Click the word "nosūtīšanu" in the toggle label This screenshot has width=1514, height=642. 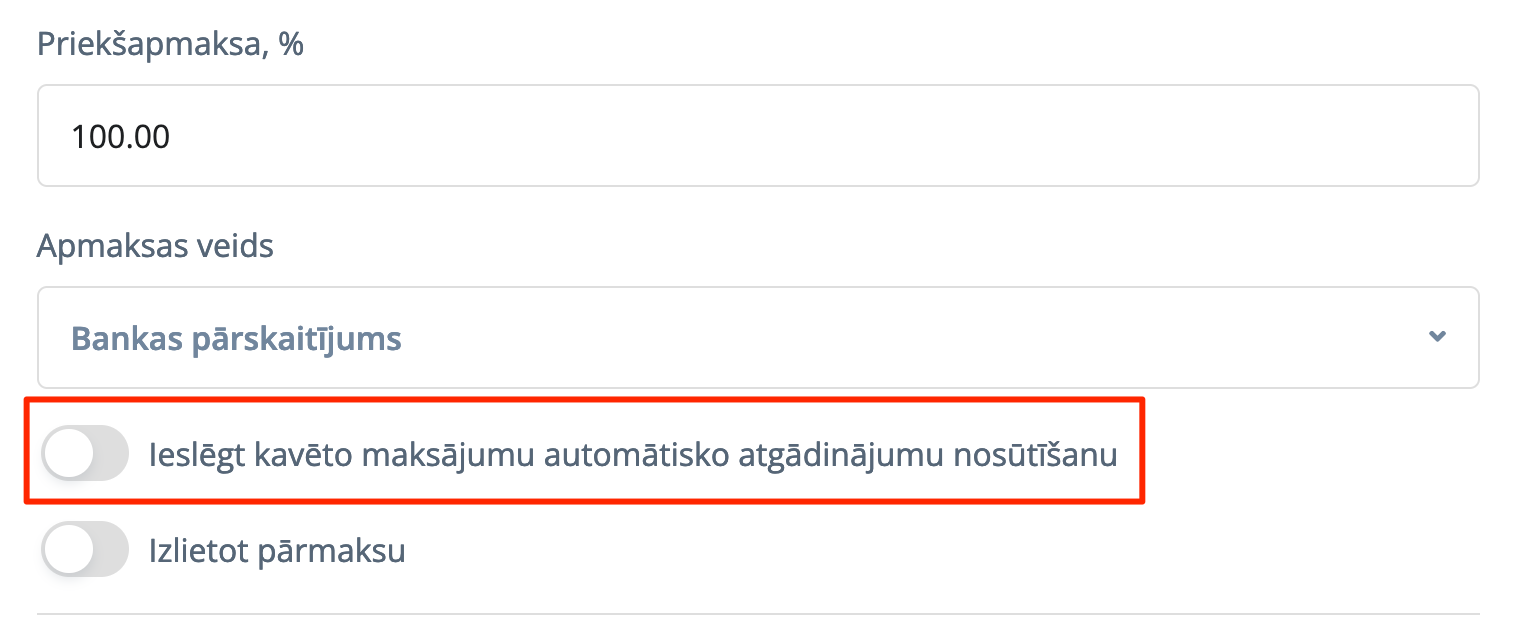[1035, 455]
